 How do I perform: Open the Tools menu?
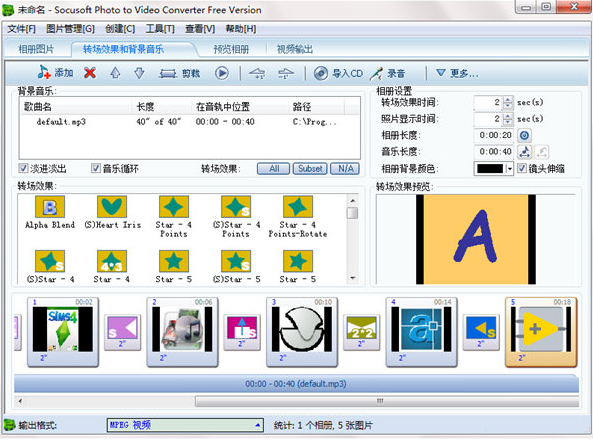160,29
